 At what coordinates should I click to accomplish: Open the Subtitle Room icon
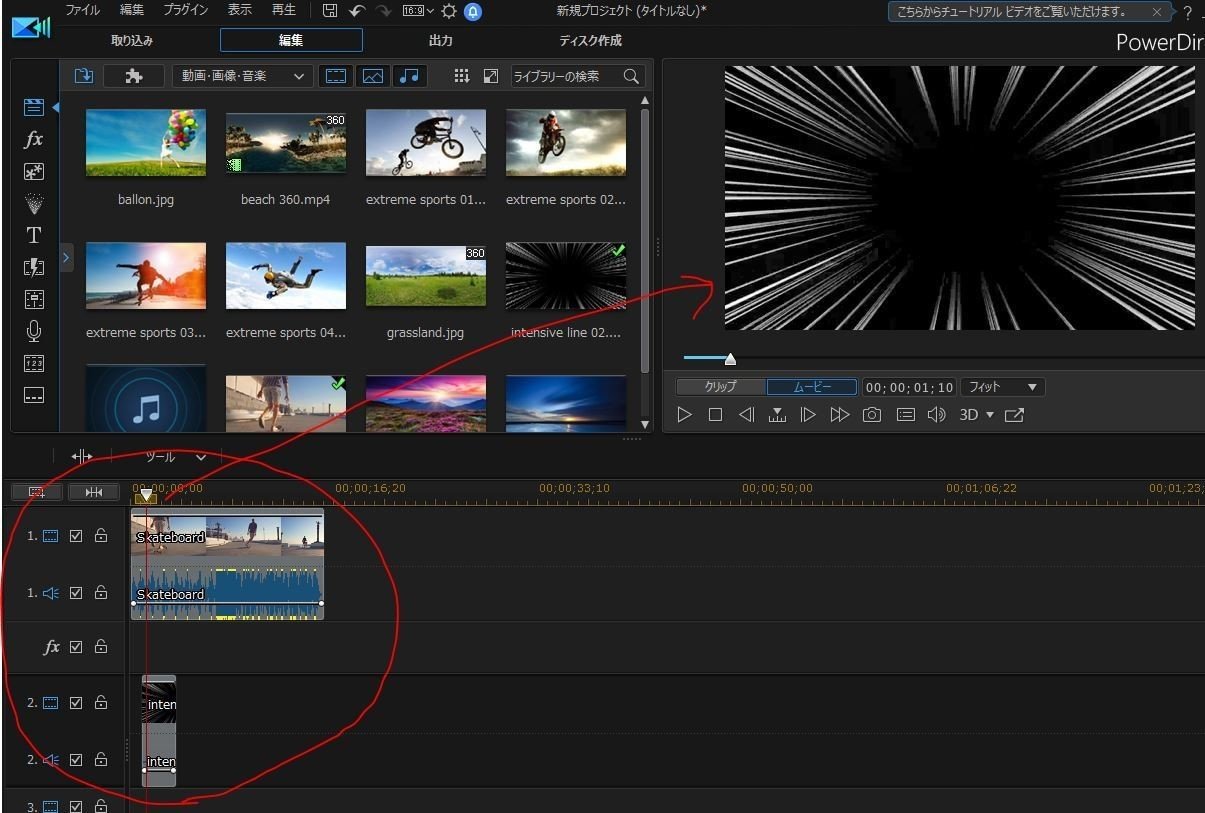(x=34, y=395)
